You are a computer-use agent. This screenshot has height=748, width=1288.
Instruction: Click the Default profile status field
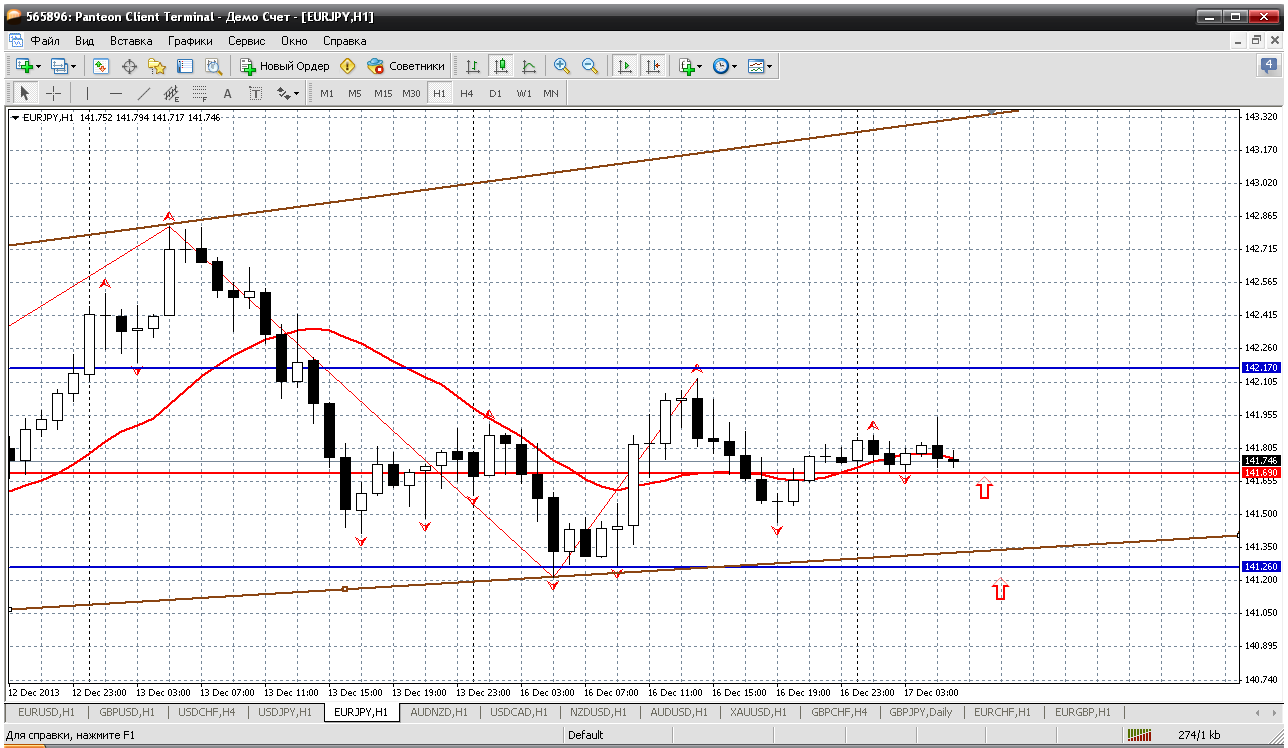[x=586, y=735]
